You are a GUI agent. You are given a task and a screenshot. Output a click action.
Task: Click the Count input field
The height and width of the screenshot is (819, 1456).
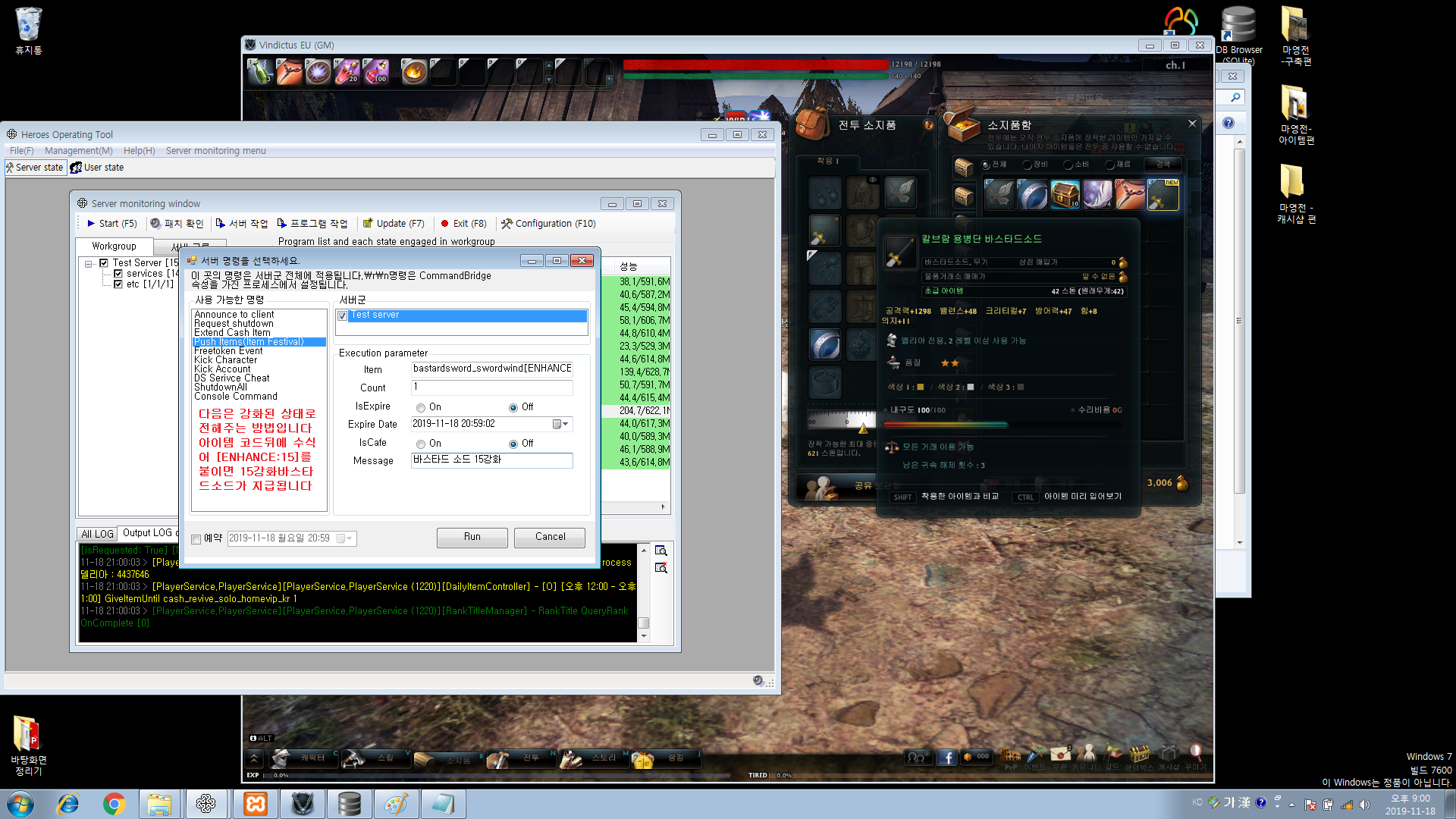pyautogui.click(x=492, y=388)
